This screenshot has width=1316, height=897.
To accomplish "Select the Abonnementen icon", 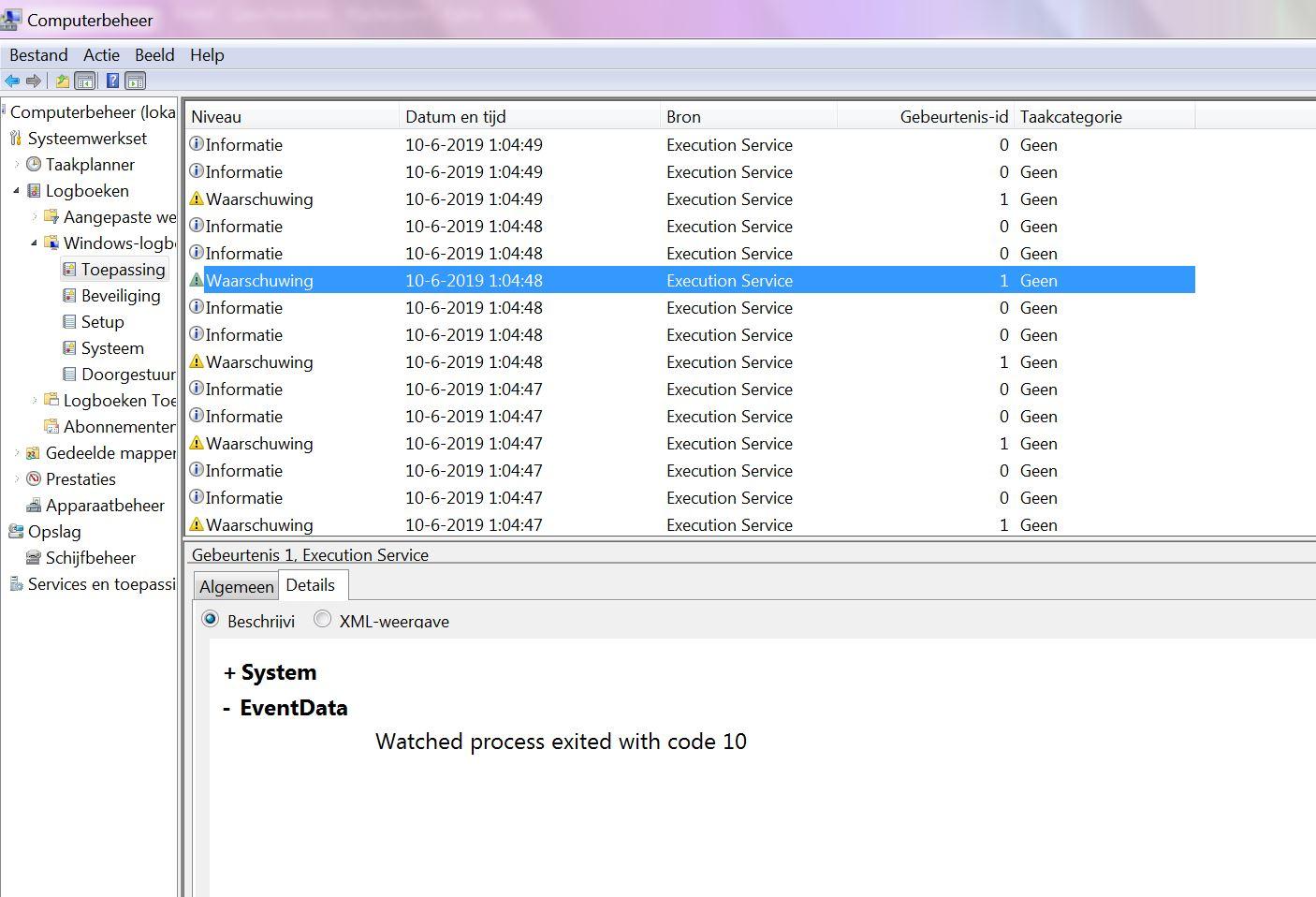I will point(52,427).
